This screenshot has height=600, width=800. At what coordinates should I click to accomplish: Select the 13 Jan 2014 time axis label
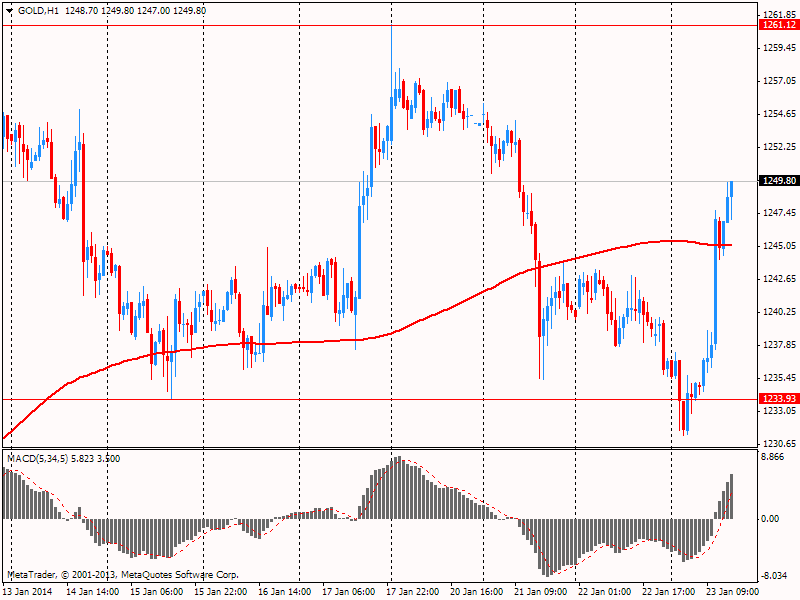(x=27, y=592)
